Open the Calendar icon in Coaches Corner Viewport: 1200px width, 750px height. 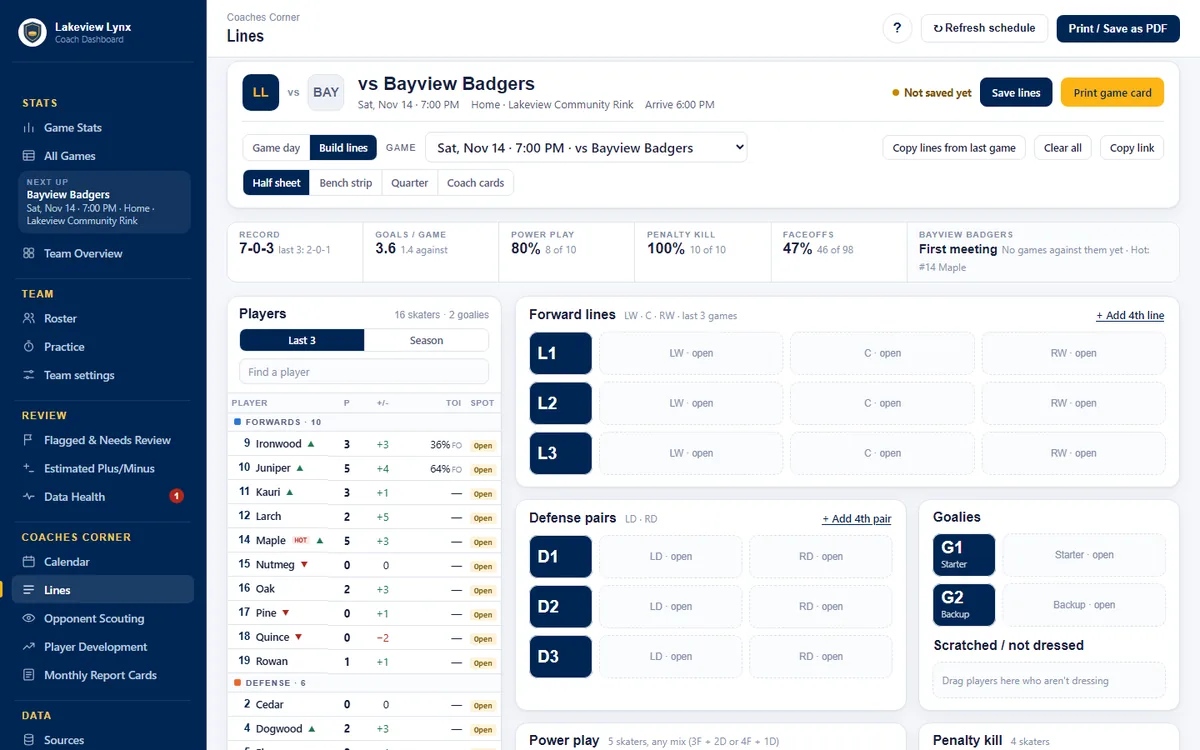(29, 562)
